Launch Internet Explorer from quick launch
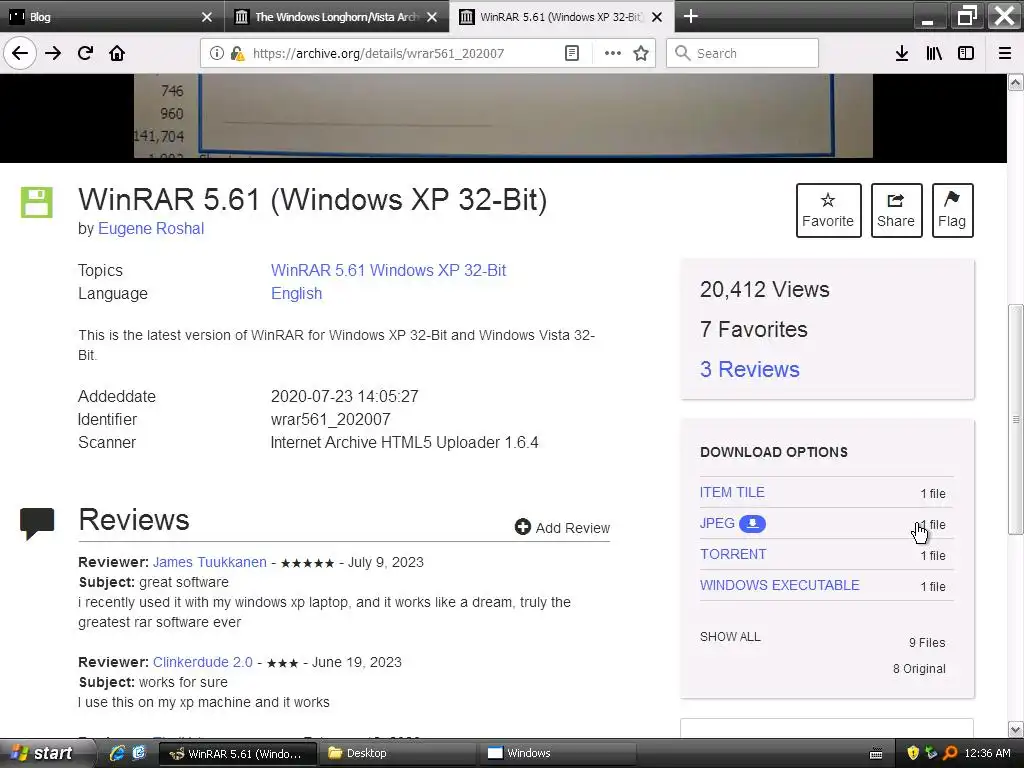Screen dimensions: 1024x768 [117, 753]
